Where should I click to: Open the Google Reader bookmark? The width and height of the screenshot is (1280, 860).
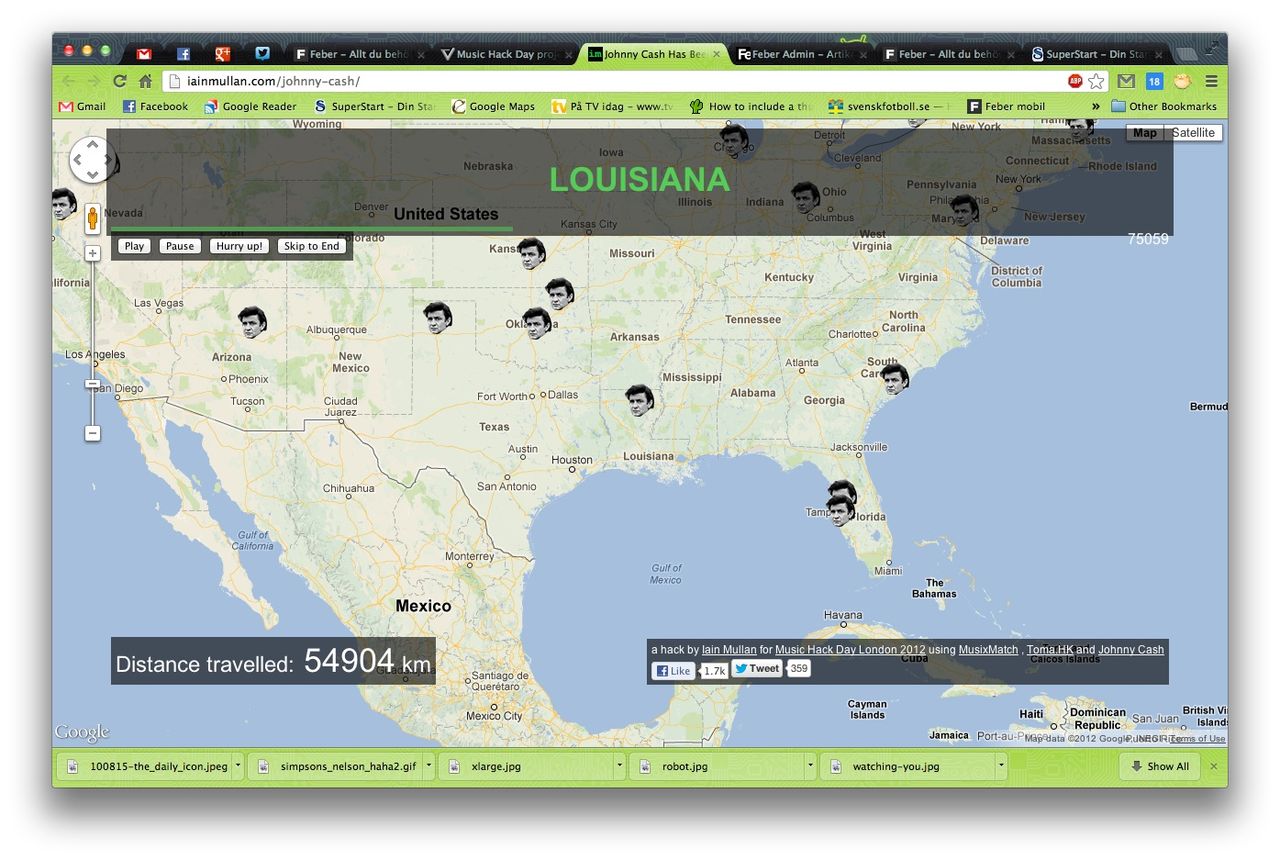tap(251, 106)
